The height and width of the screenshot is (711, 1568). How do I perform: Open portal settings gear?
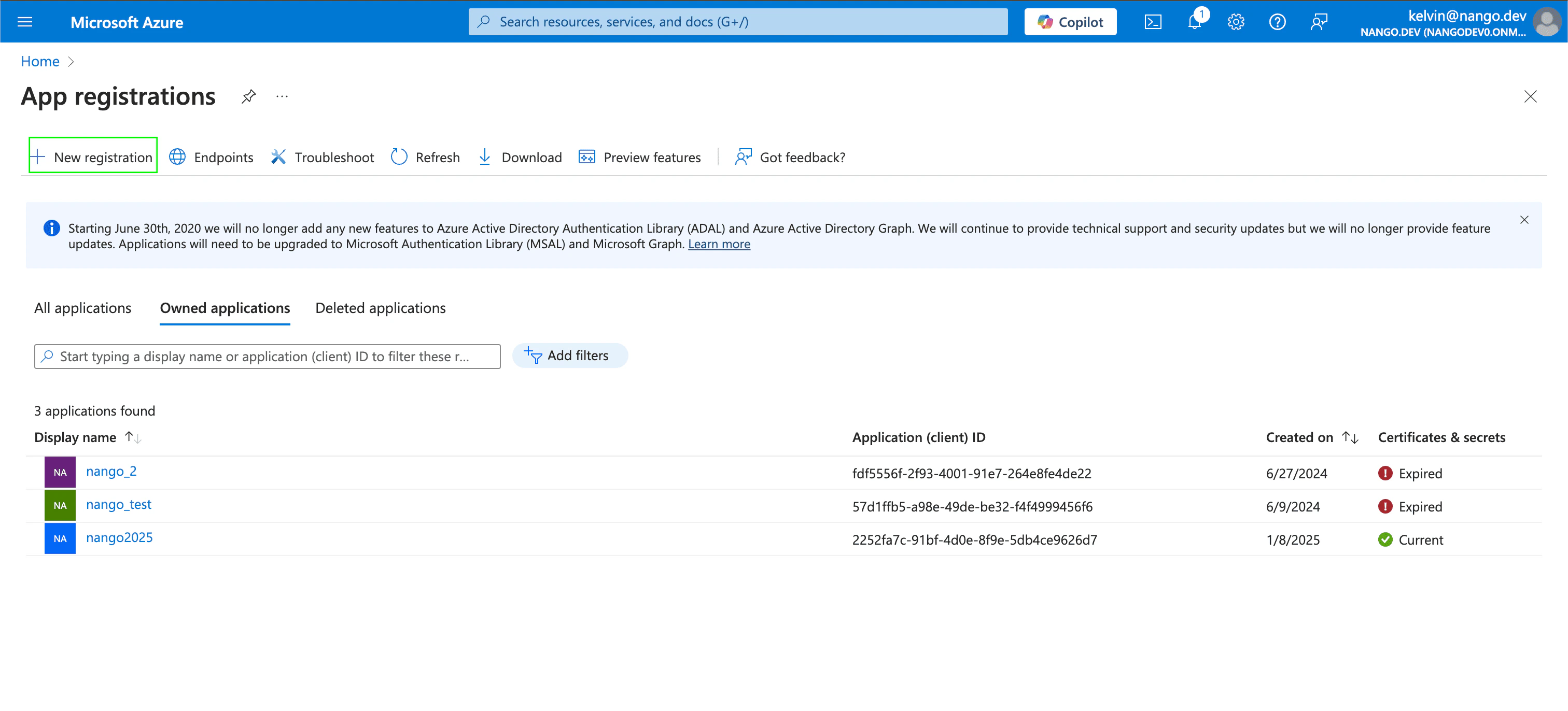[1236, 22]
